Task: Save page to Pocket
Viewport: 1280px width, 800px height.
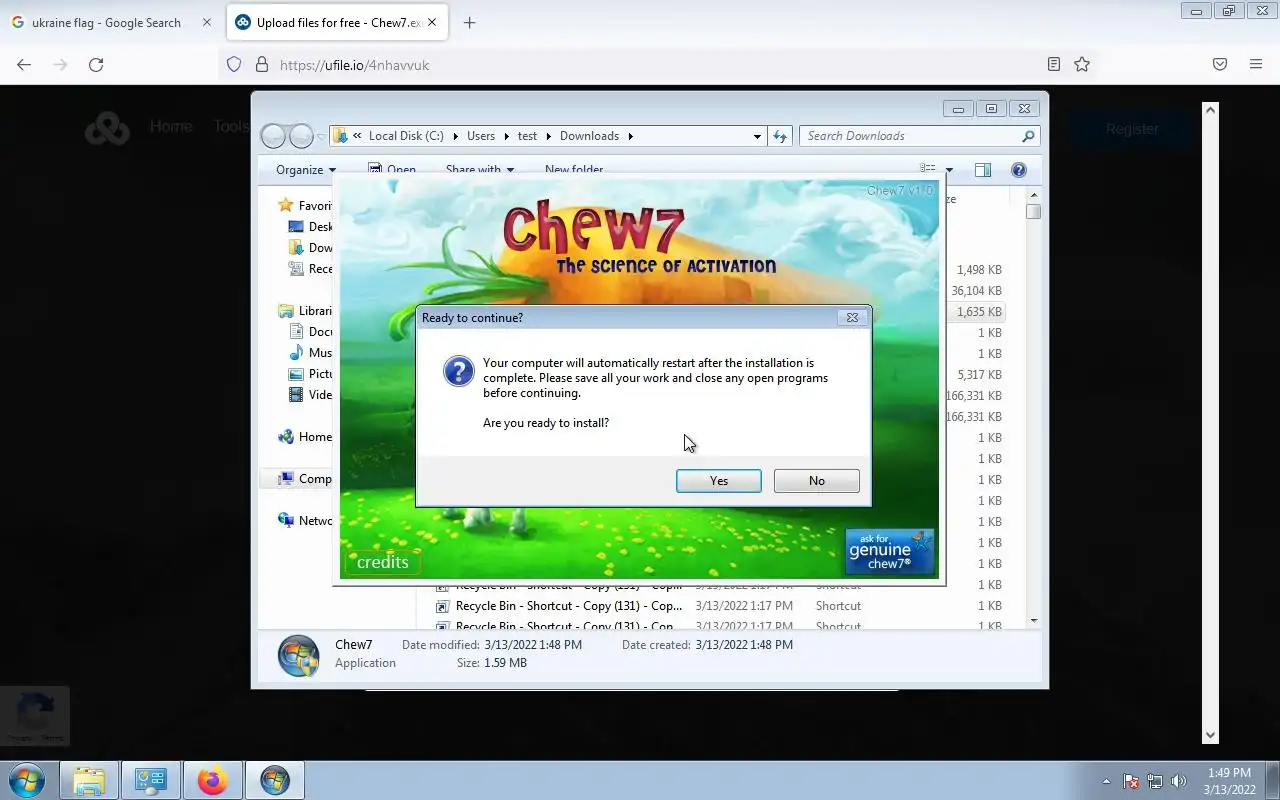Action: (x=1220, y=64)
